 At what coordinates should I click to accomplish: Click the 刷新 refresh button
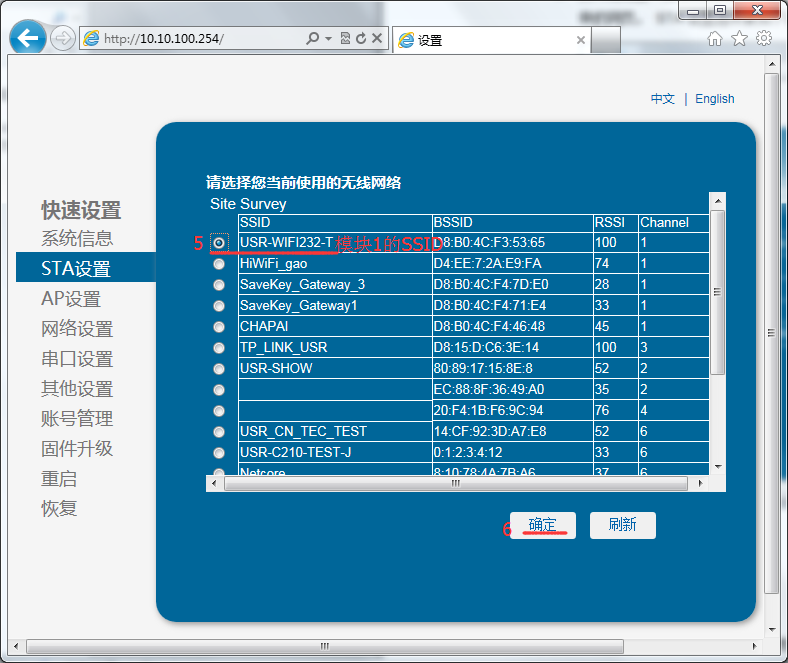622,525
